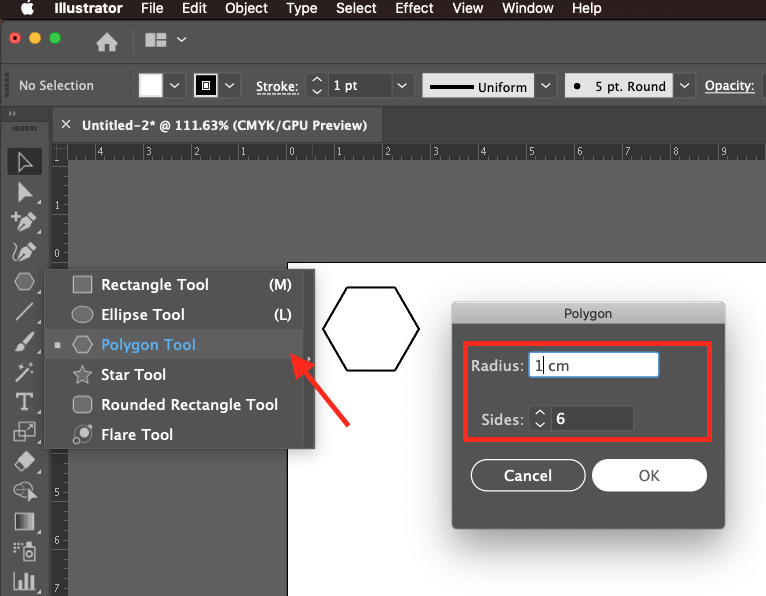
Task: Open the View menu
Action: tap(468, 8)
